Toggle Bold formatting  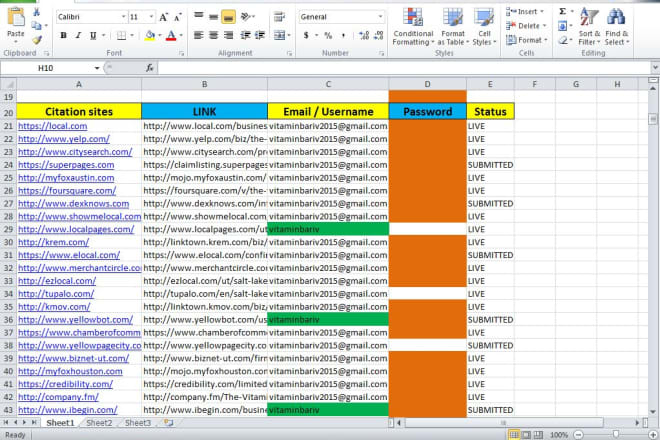pyautogui.click(x=63, y=36)
